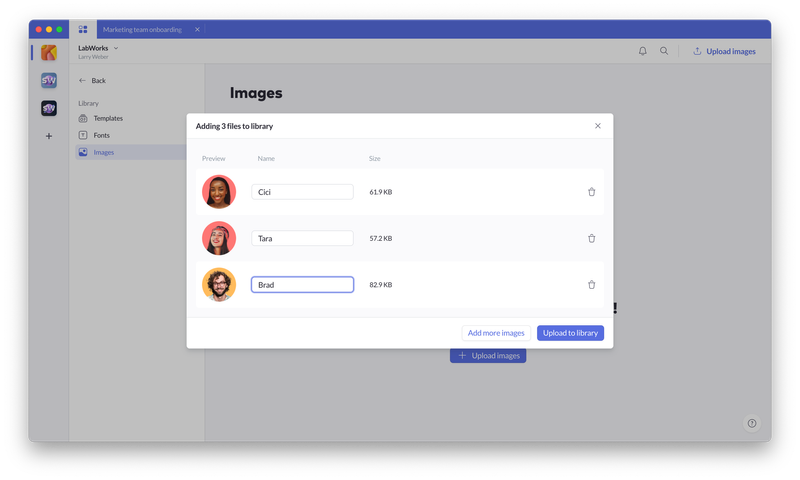Viewport: 800px width, 480px height.
Task: Click the Brad avatar preview thumbnail
Action: point(219,285)
